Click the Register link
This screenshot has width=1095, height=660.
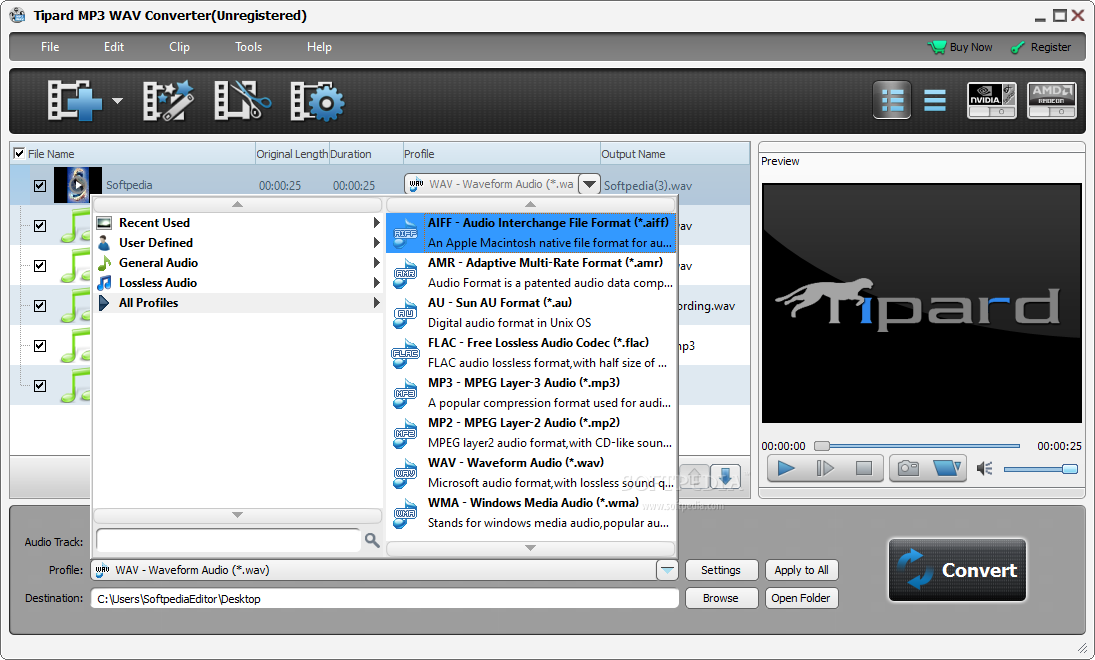click(x=1041, y=47)
